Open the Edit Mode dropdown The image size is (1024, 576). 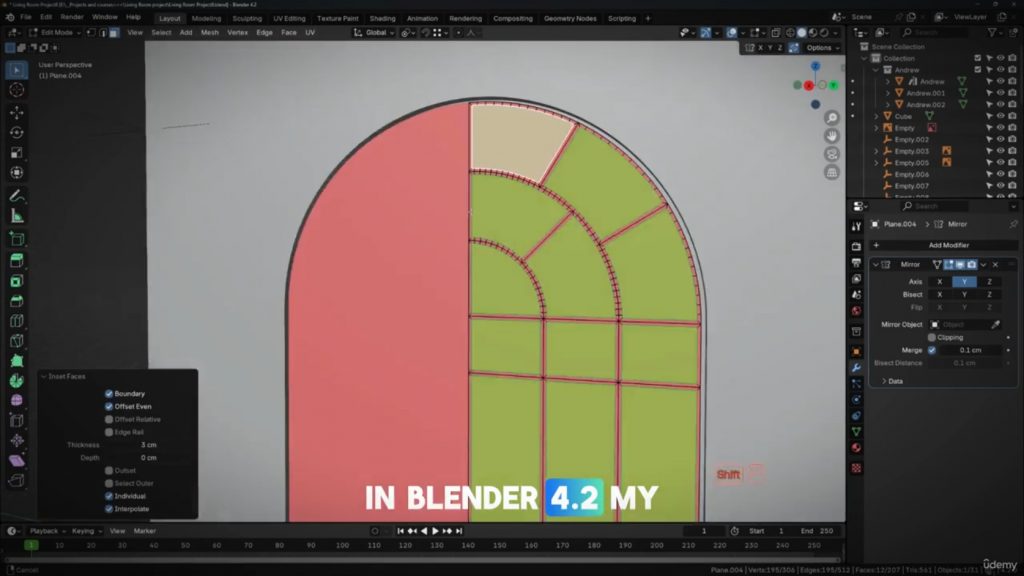pos(54,32)
